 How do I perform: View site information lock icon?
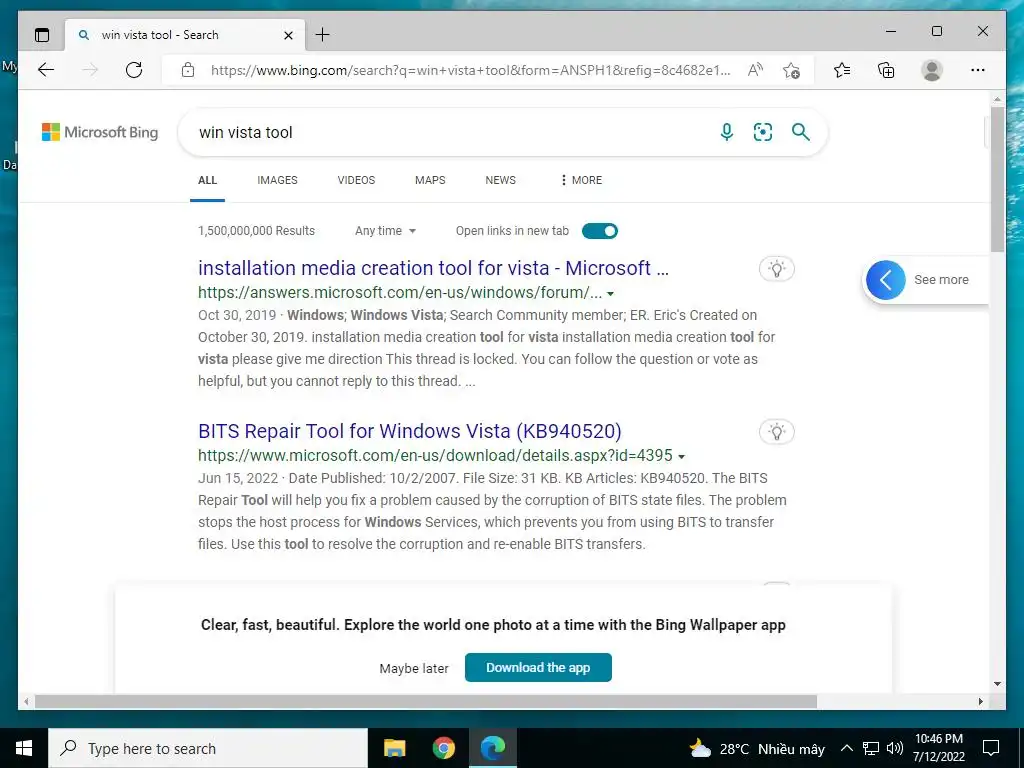point(188,70)
